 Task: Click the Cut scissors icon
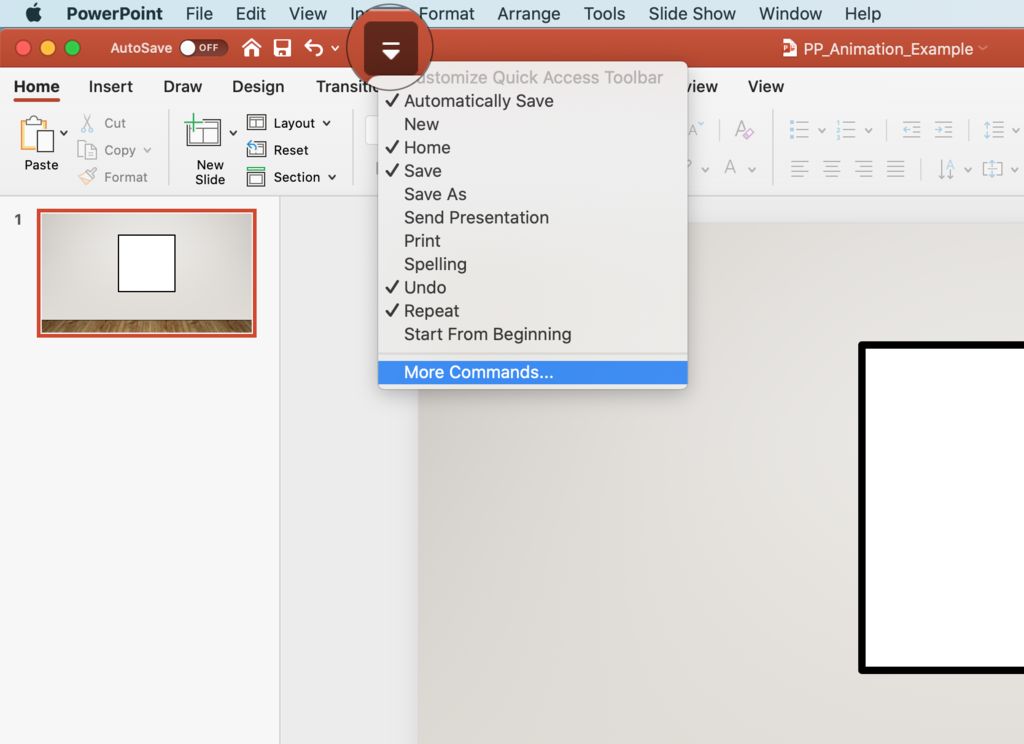87,123
